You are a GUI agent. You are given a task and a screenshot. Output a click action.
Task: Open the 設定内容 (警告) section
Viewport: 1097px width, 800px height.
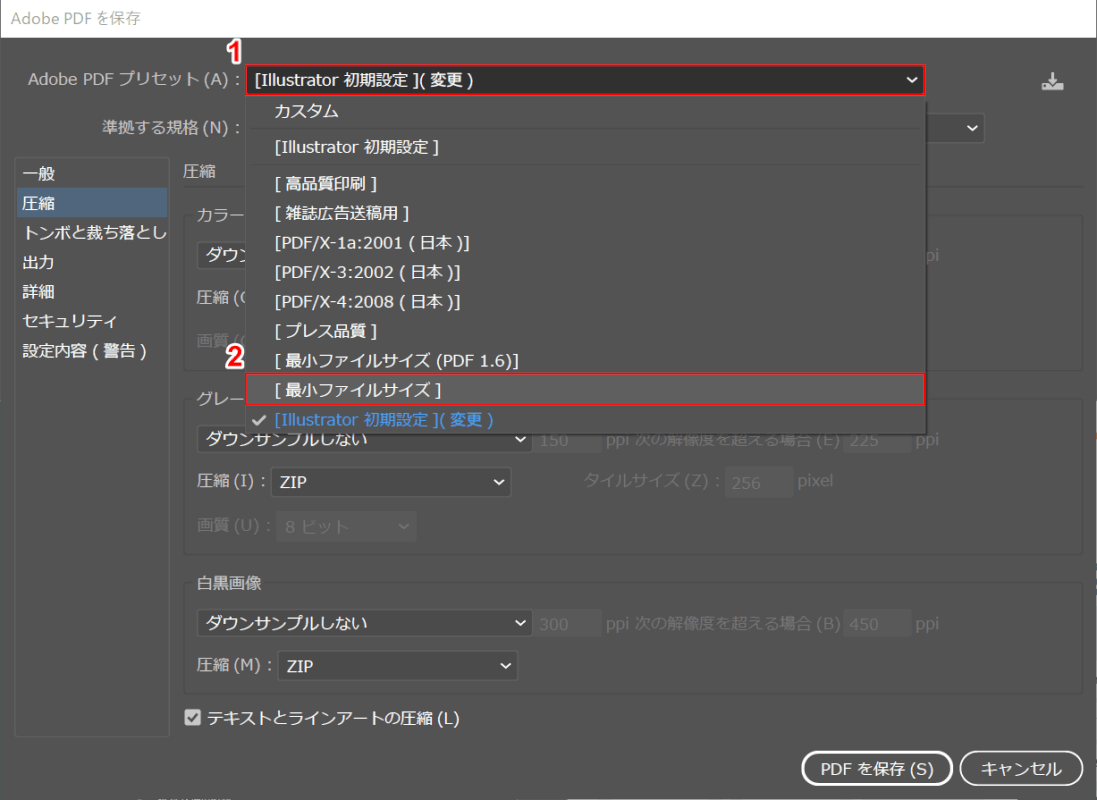point(92,351)
